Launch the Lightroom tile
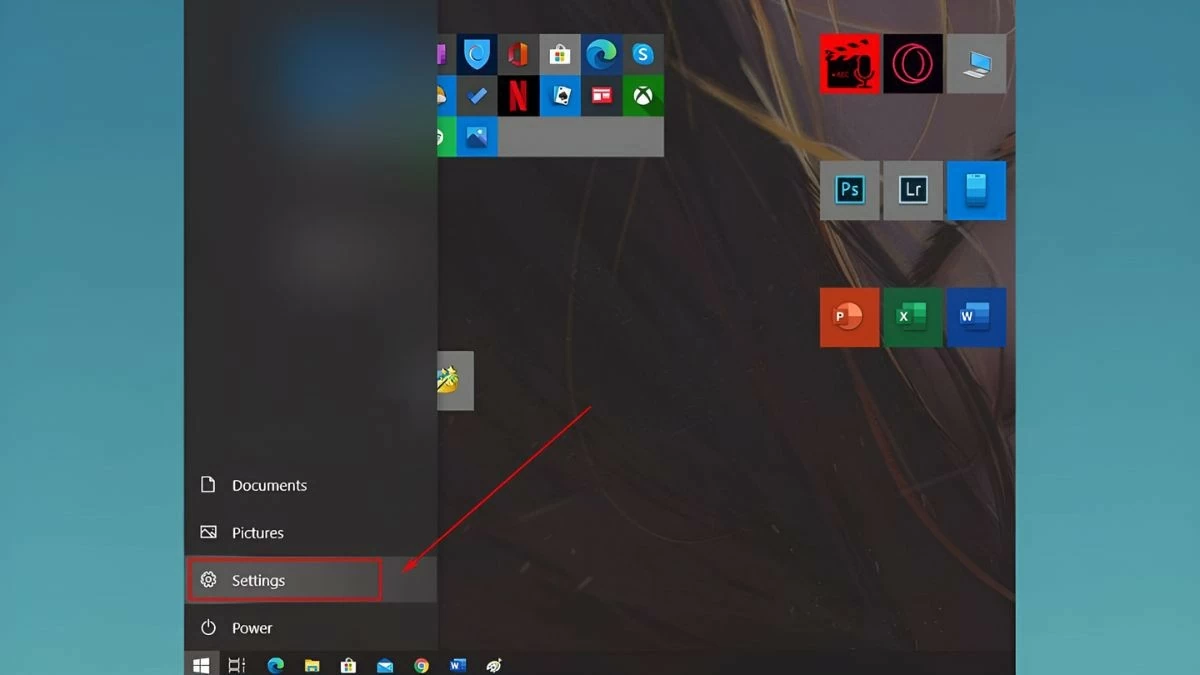Viewport: 1200px width, 675px height. tap(912, 190)
